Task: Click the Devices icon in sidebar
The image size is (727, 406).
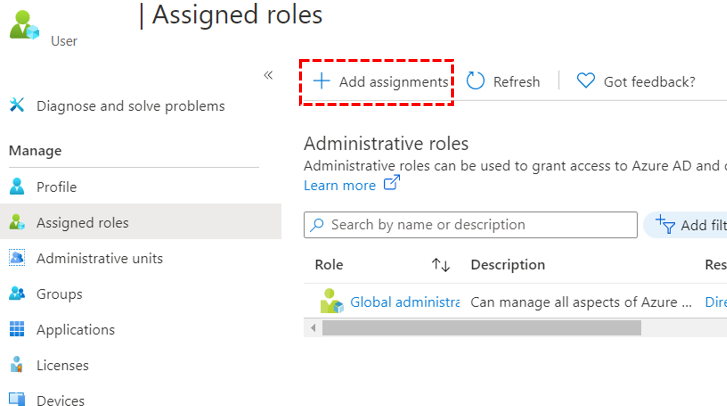Action: click(x=17, y=399)
